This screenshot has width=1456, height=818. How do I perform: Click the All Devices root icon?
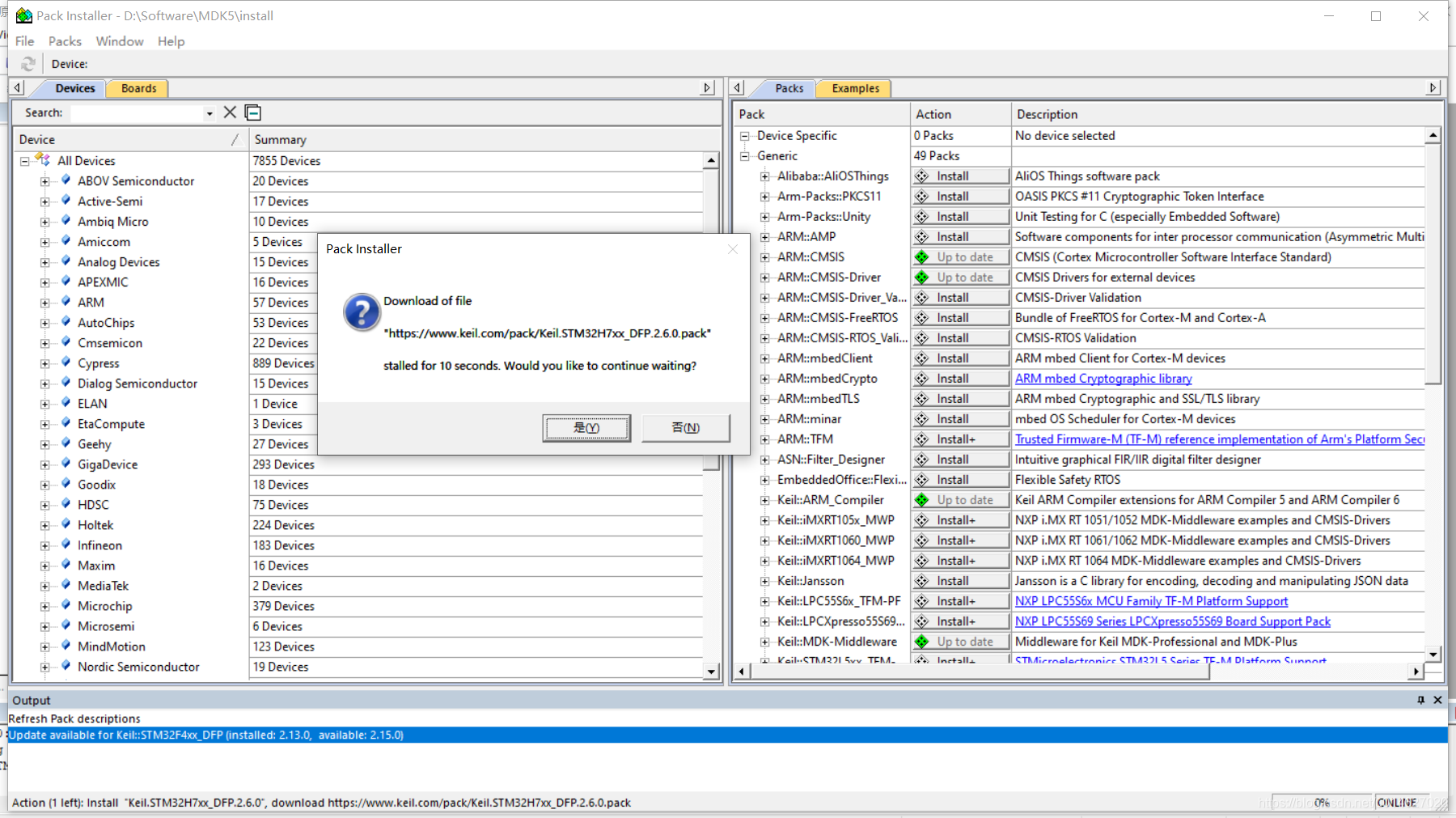(x=43, y=160)
